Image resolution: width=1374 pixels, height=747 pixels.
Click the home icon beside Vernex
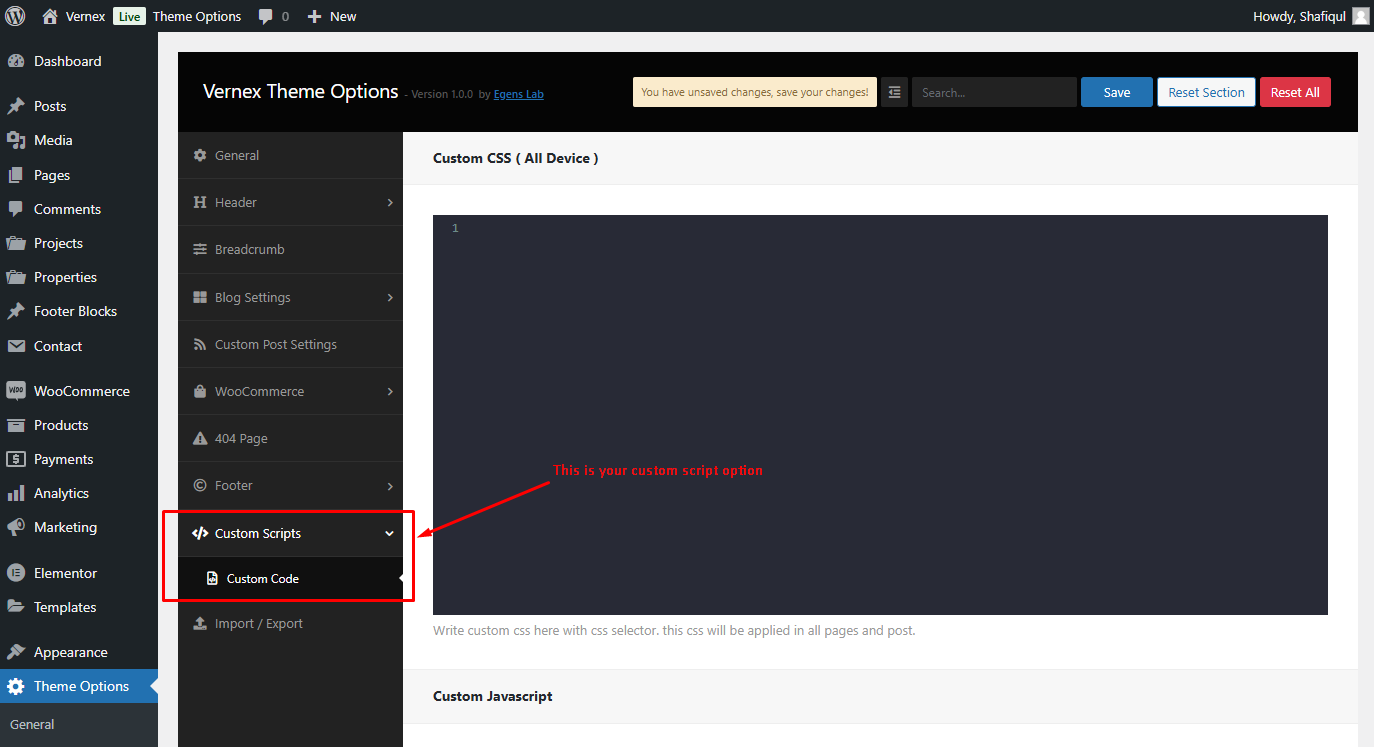pyautogui.click(x=50, y=16)
